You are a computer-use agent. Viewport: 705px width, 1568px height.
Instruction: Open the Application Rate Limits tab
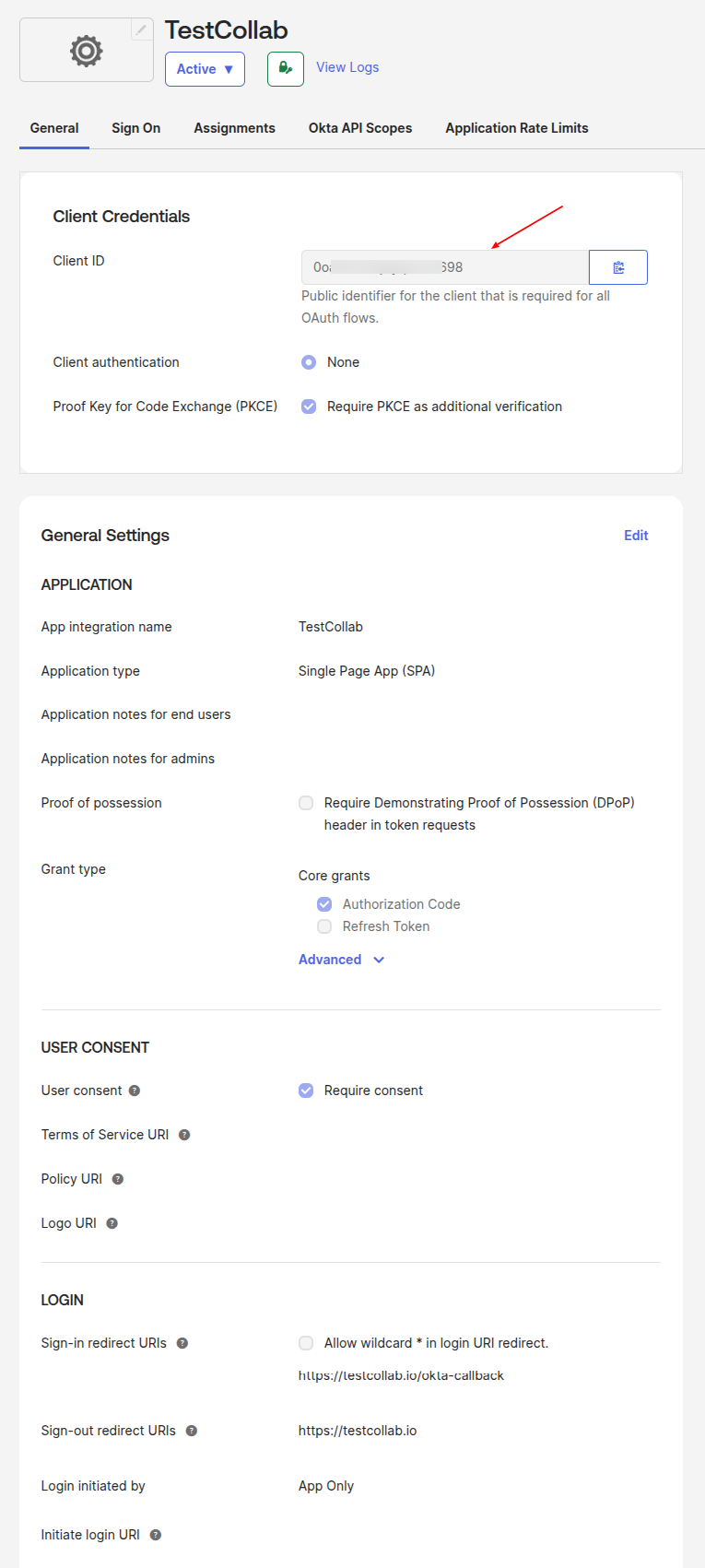point(517,128)
